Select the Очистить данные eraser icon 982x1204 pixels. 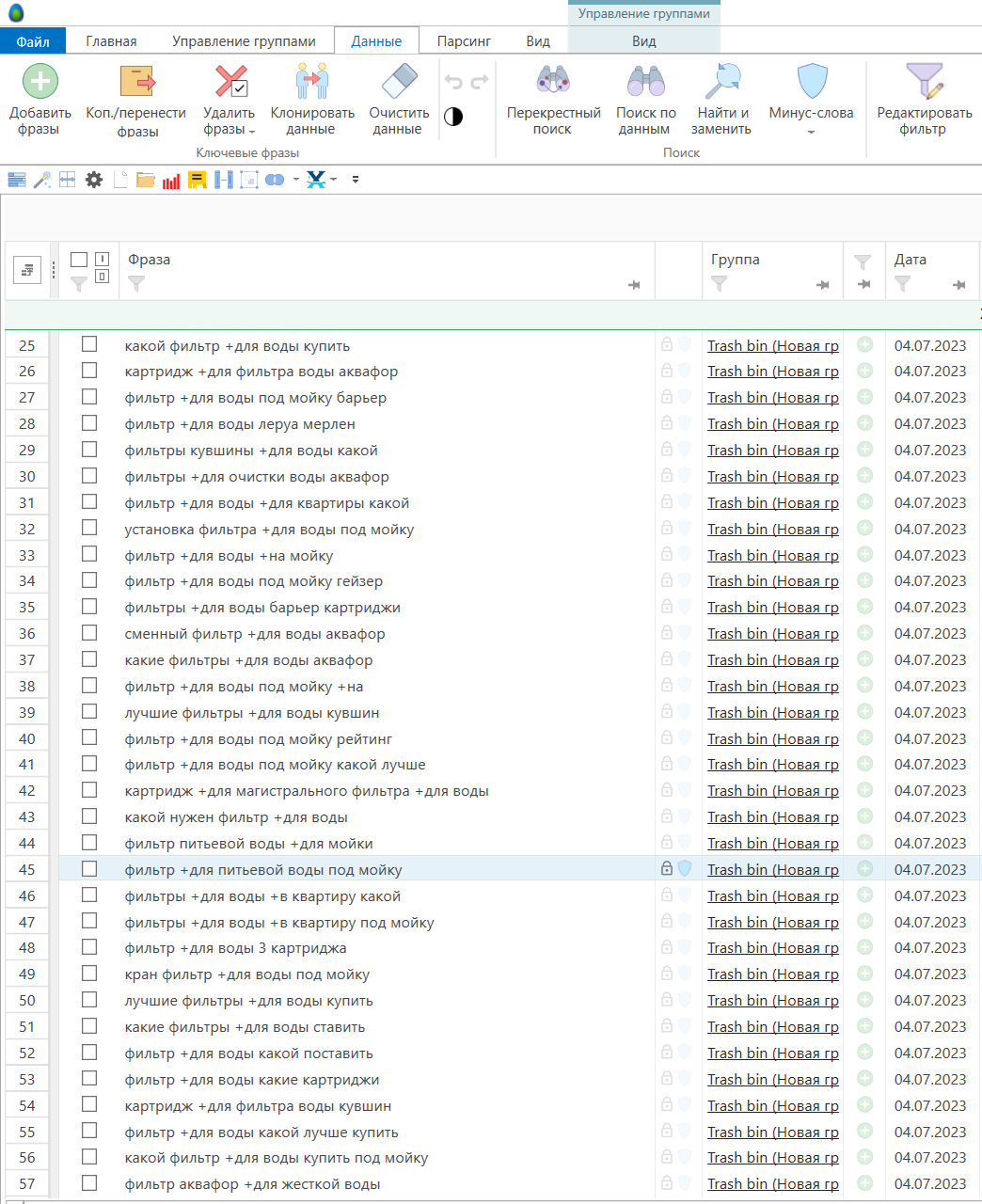pyautogui.click(x=399, y=83)
